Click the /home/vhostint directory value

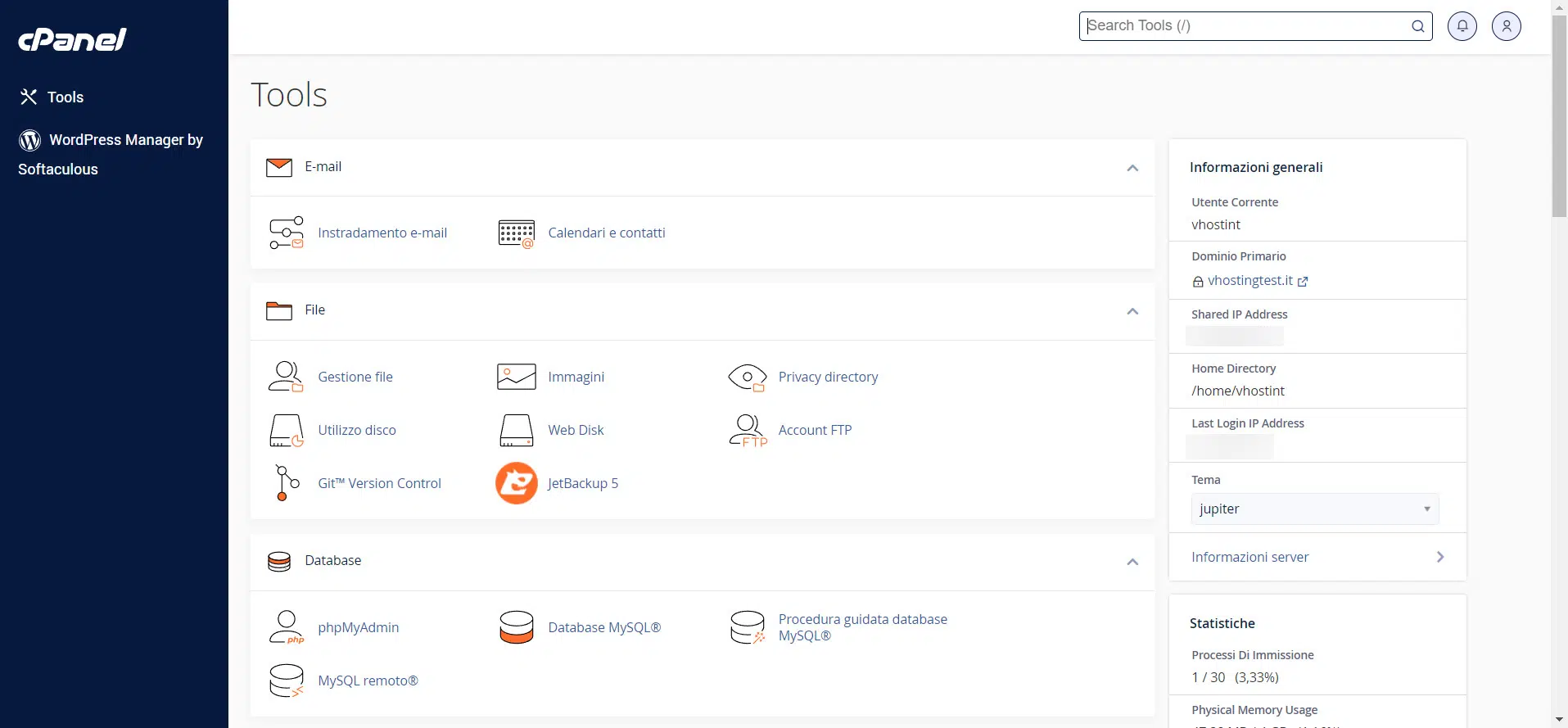(1238, 391)
